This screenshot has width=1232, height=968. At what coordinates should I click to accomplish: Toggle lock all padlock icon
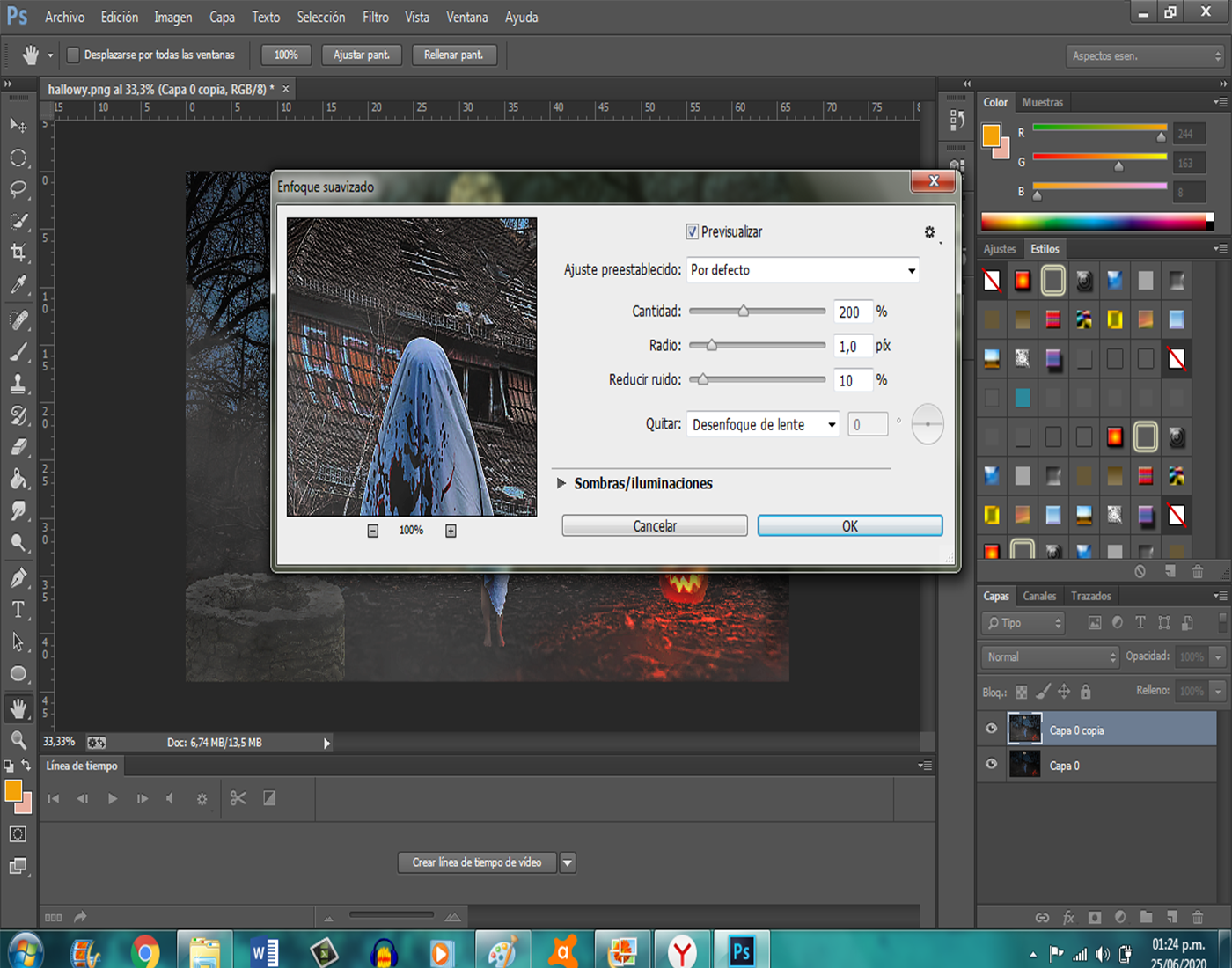coord(1086,692)
